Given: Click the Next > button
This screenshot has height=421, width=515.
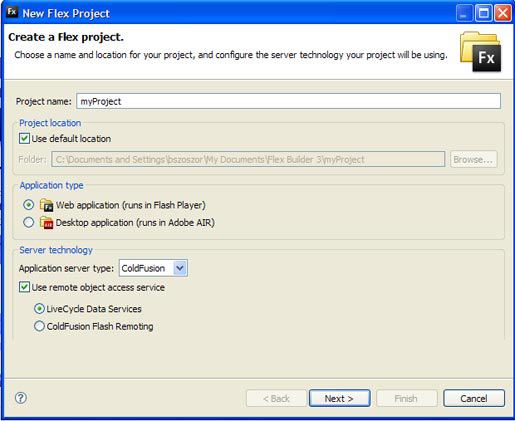Looking at the screenshot, I should pos(339,398).
